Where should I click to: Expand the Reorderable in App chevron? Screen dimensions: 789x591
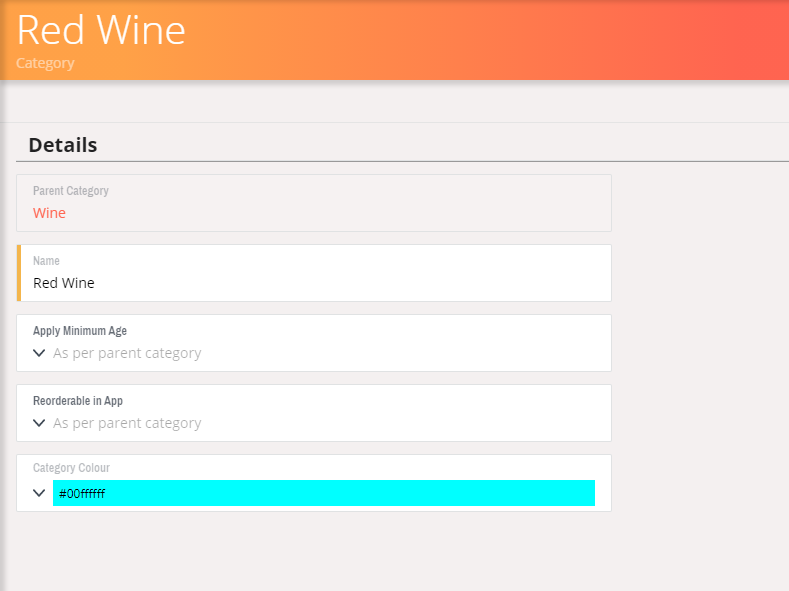pyautogui.click(x=39, y=423)
